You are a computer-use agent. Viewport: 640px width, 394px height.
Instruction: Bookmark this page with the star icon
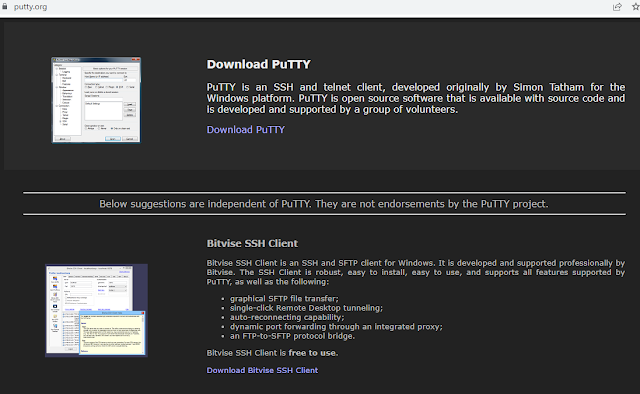coord(636,7)
